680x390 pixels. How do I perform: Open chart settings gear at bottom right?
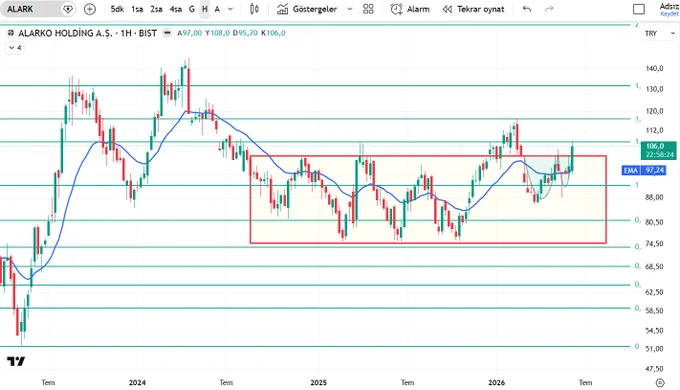(x=660, y=383)
